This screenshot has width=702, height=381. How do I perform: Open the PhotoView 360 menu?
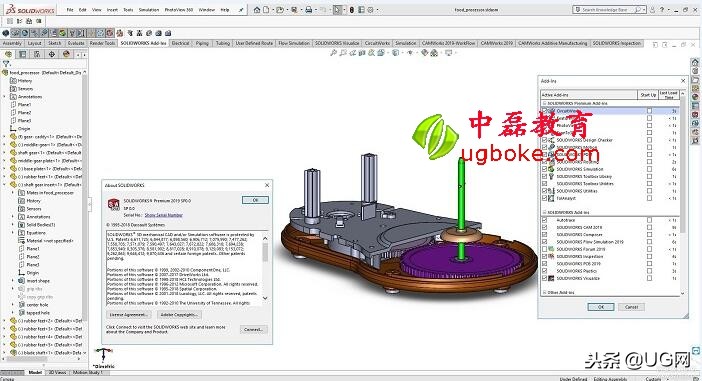tap(178, 9)
